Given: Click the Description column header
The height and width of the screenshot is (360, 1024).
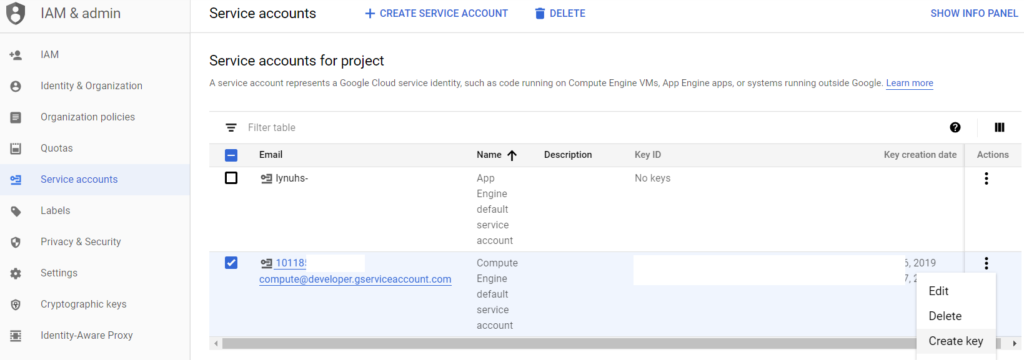Looking at the screenshot, I should (x=568, y=155).
